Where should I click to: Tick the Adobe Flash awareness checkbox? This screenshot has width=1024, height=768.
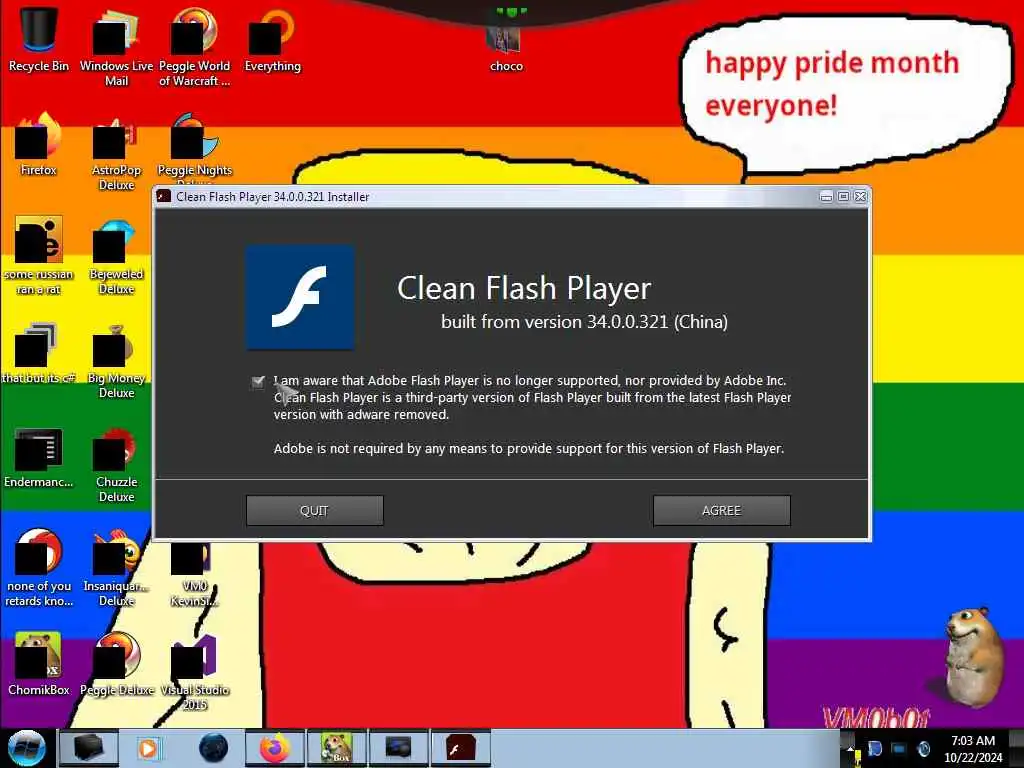coord(258,381)
